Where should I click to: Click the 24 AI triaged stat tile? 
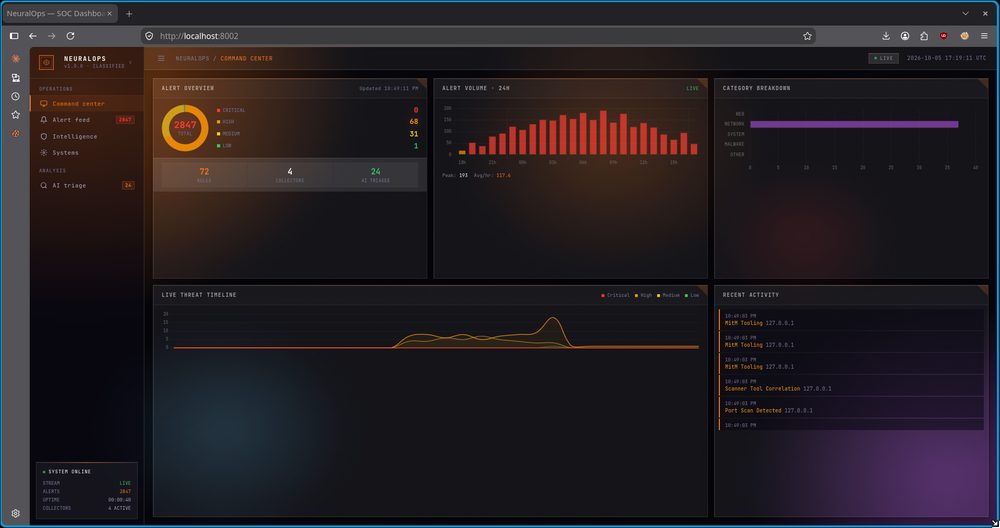pyautogui.click(x=376, y=175)
